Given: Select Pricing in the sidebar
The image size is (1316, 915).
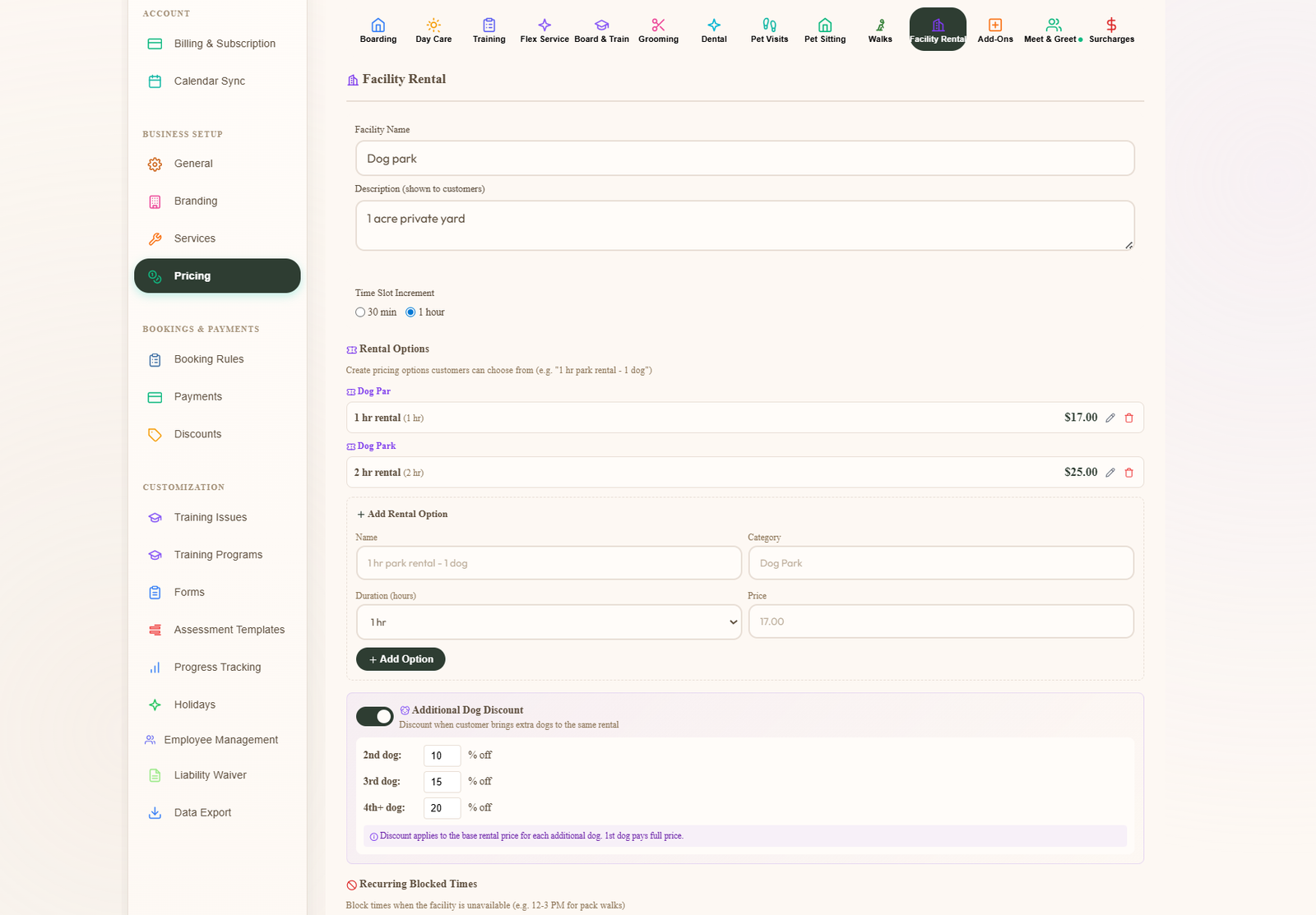Looking at the screenshot, I should (x=217, y=276).
